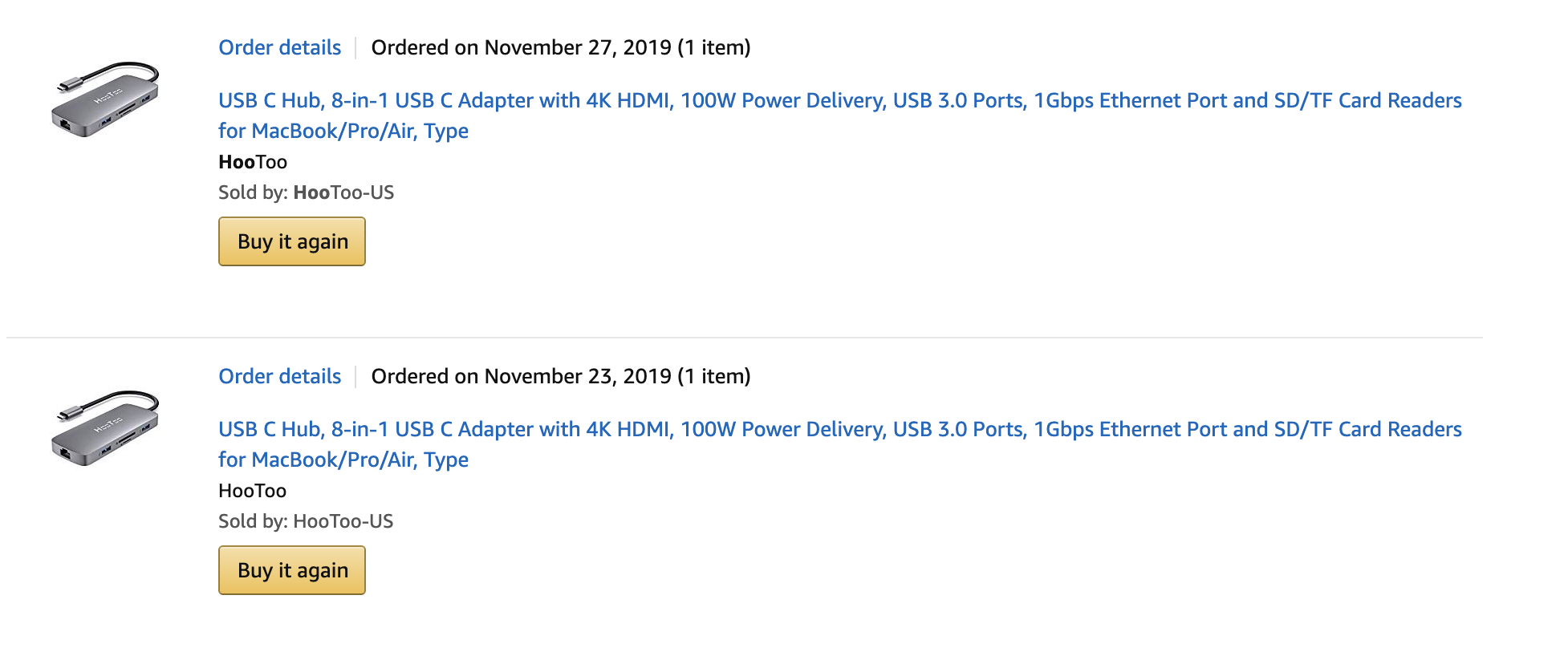
Task: Click "(1 item)" count on November 27 order
Action: [713, 47]
